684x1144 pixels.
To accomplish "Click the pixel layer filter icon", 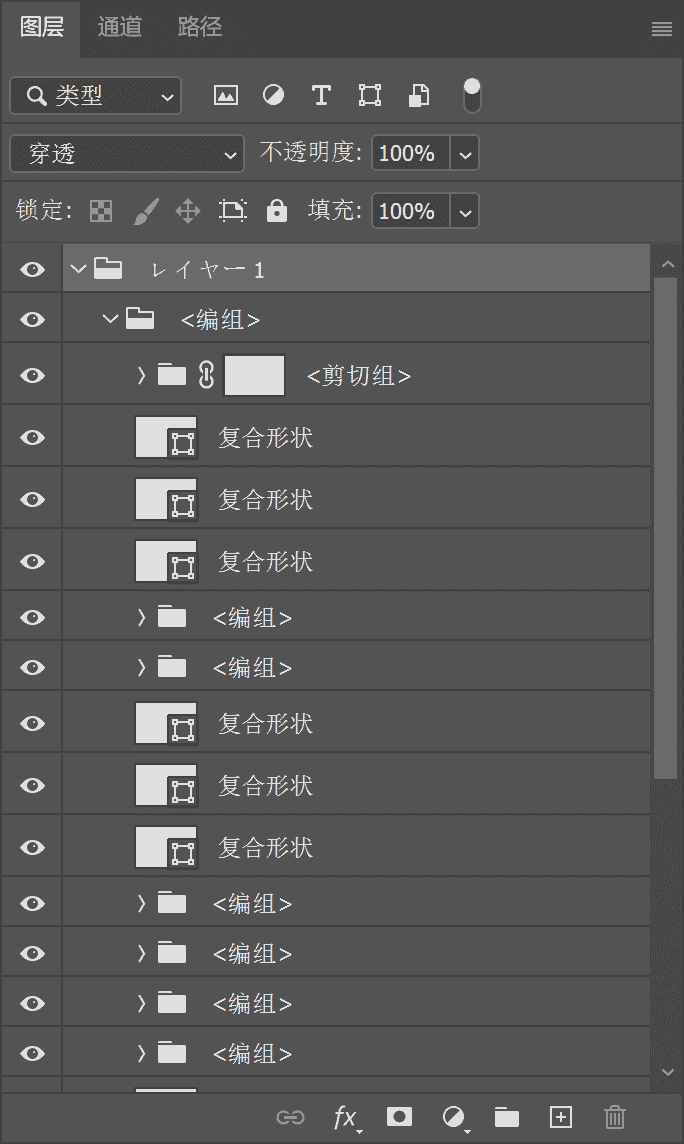I will click(x=226, y=96).
